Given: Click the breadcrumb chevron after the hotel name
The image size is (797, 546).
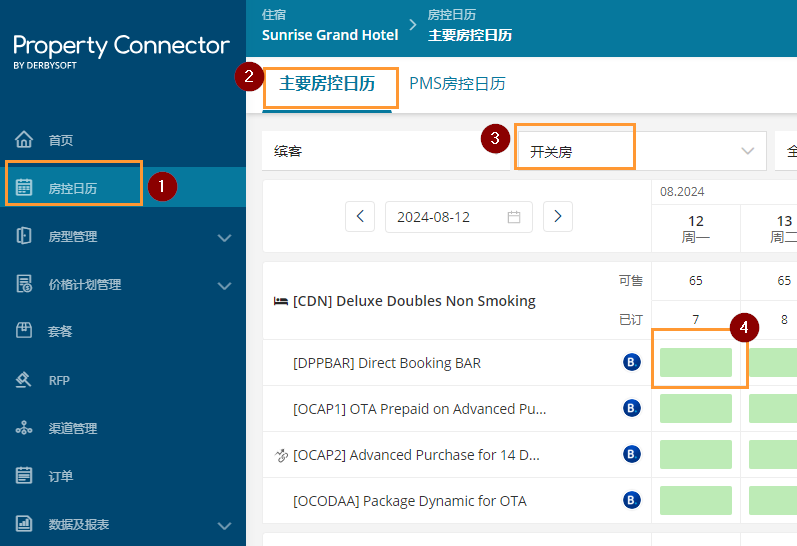Looking at the screenshot, I should pyautogui.click(x=413, y=24).
